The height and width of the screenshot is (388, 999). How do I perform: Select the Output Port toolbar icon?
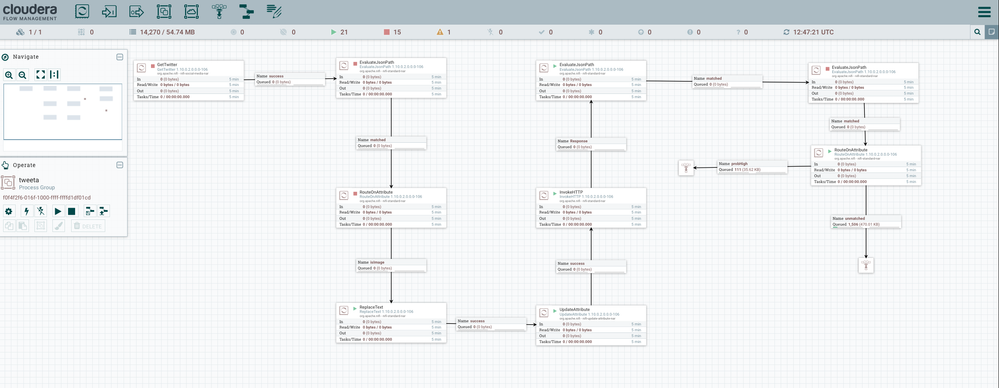(136, 11)
